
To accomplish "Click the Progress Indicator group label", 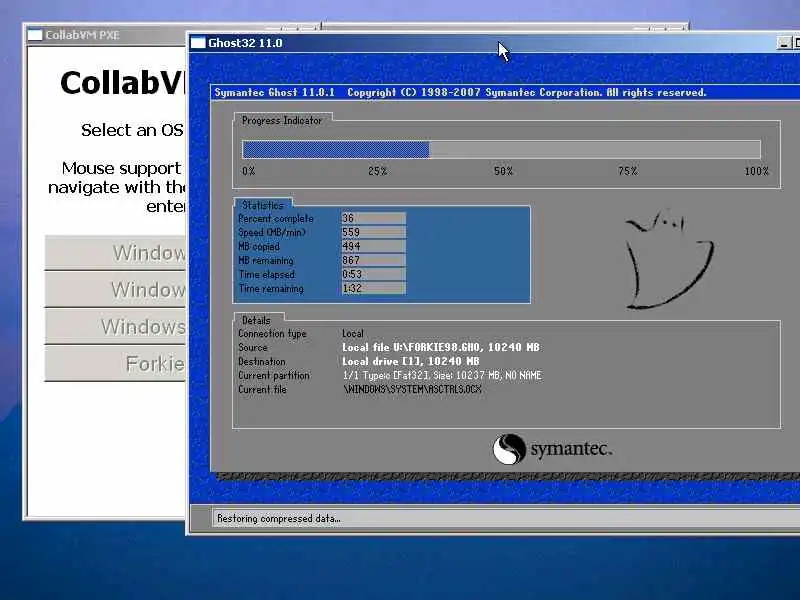I will (282, 120).
